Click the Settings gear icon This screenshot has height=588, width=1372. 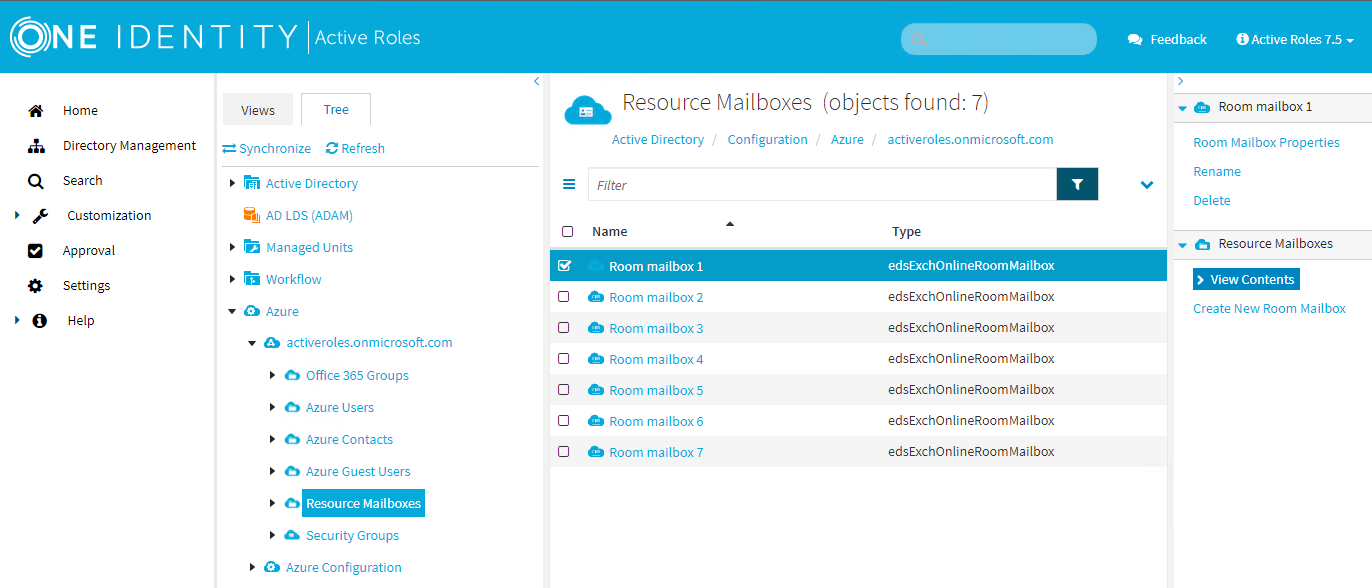tap(36, 286)
